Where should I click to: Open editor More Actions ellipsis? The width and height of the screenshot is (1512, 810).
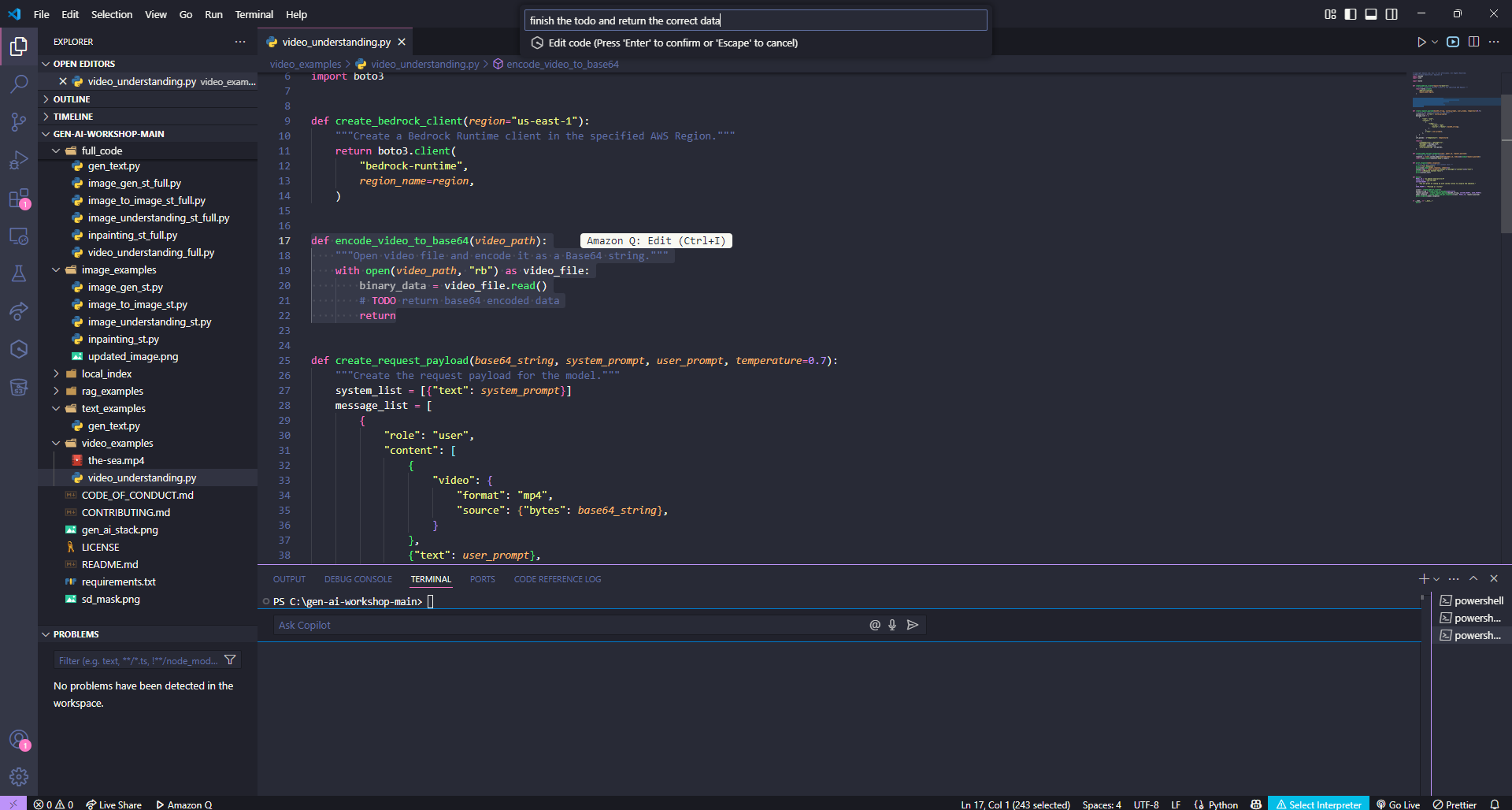[x=1494, y=42]
